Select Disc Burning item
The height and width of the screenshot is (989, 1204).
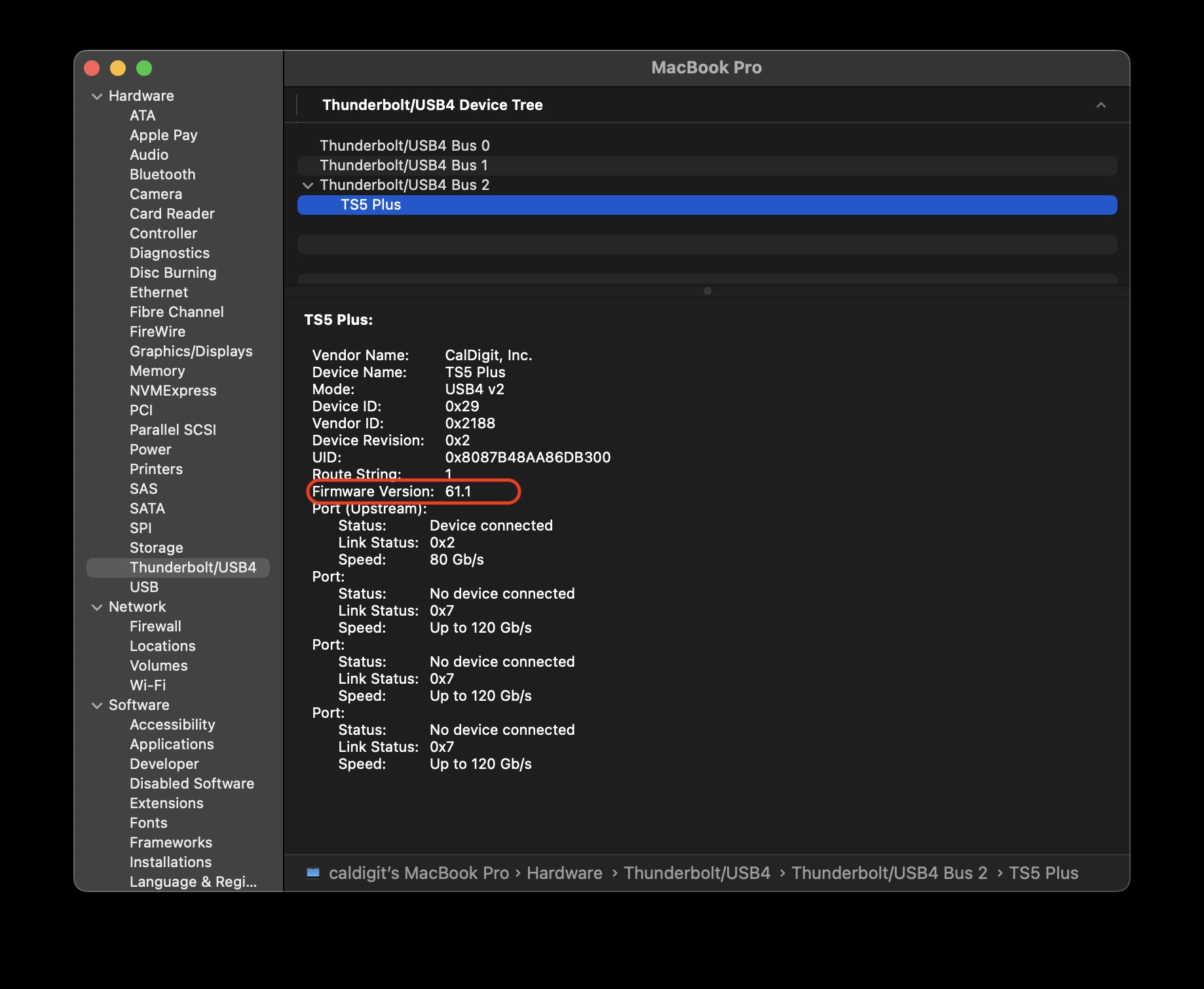pos(173,272)
